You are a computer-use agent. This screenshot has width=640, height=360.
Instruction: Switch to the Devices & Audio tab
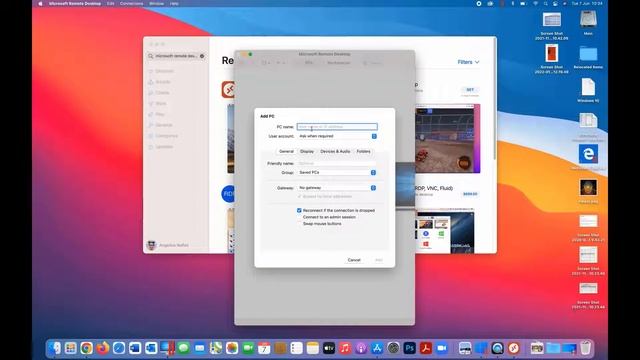pos(335,151)
